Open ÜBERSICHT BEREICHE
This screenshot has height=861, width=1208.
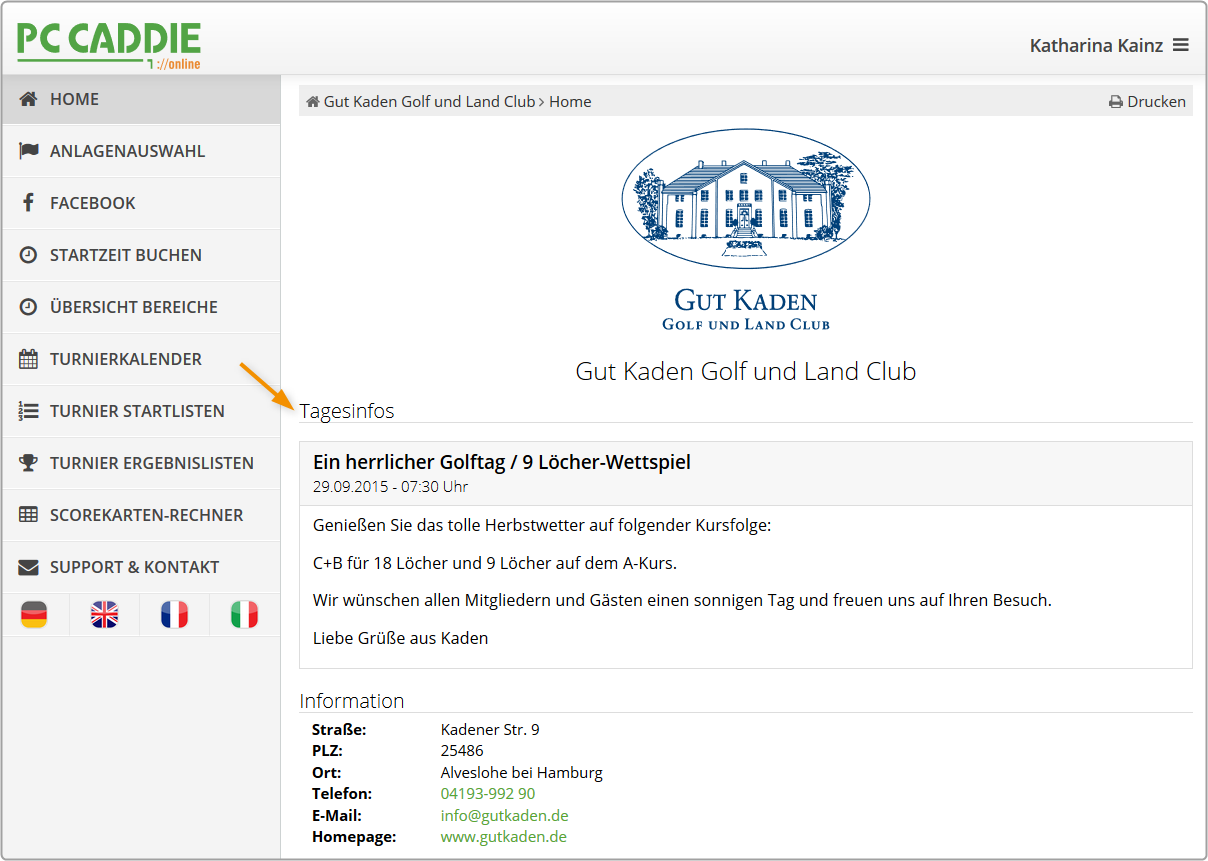[x=141, y=307]
